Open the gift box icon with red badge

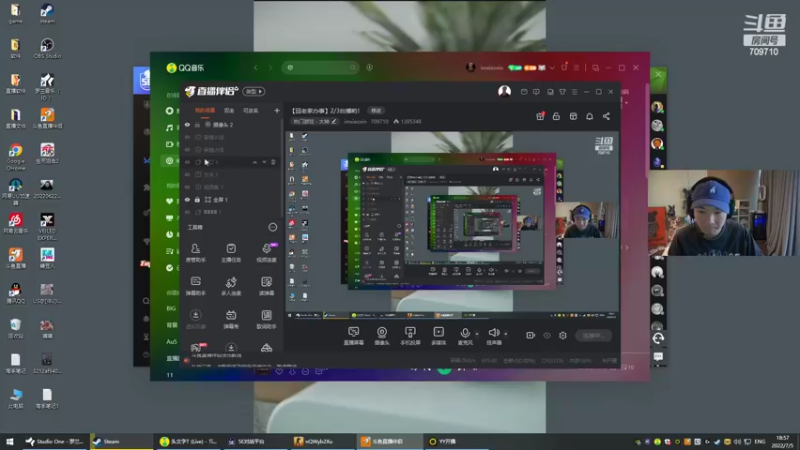click(540, 116)
